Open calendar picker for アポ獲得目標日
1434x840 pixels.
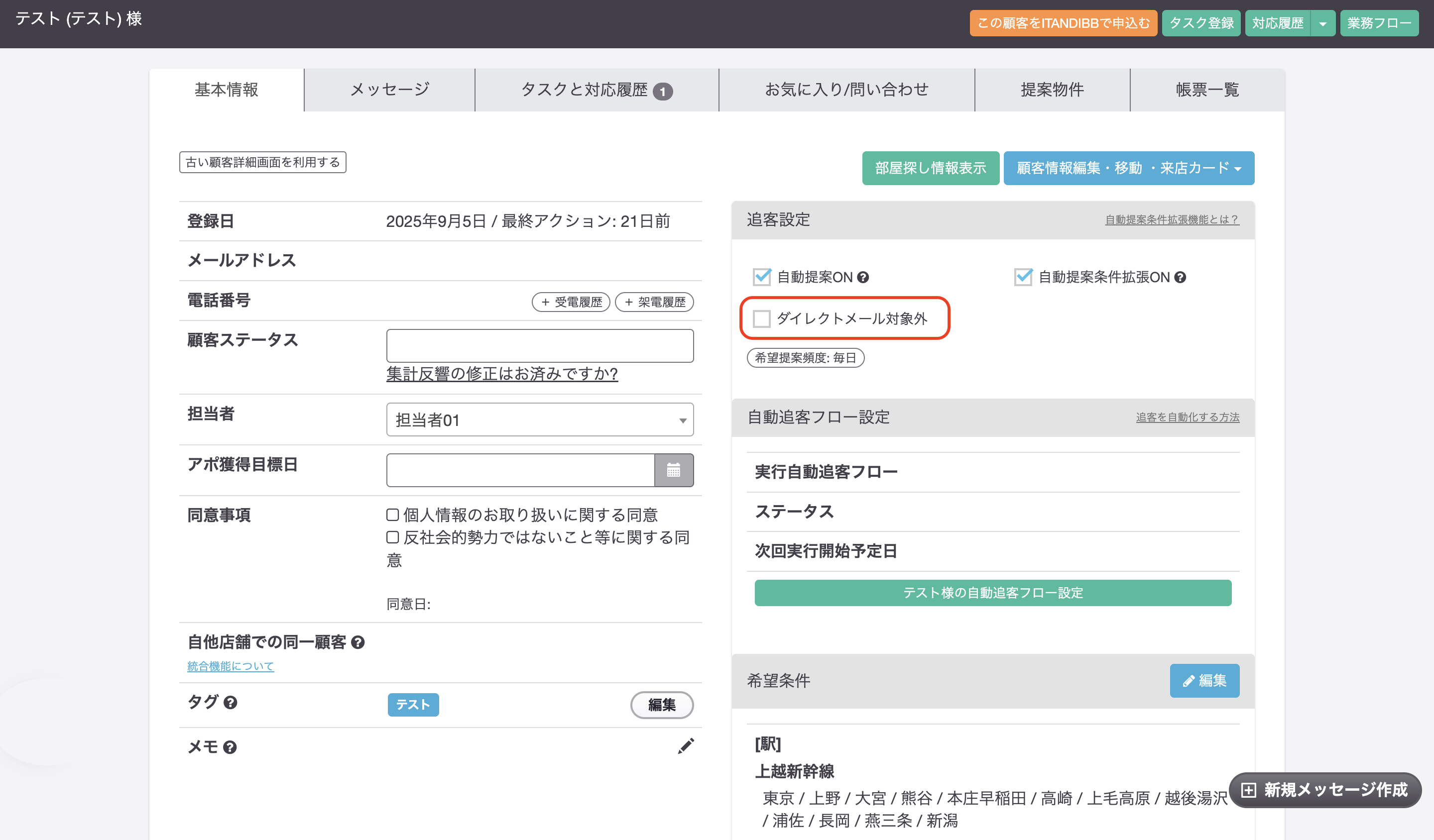(x=674, y=470)
